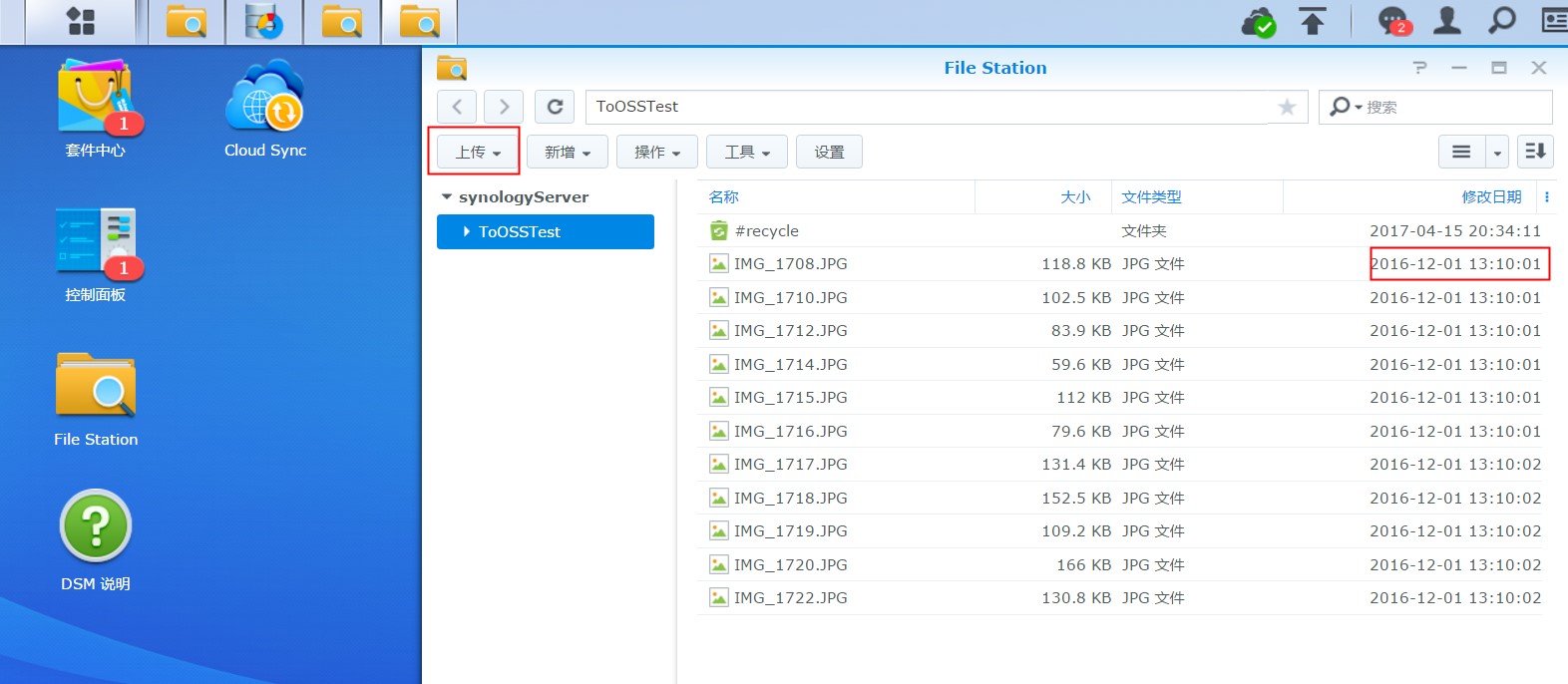Image resolution: width=1568 pixels, height=684 pixels.
Task: Click the File Station window title
Action: (995, 68)
